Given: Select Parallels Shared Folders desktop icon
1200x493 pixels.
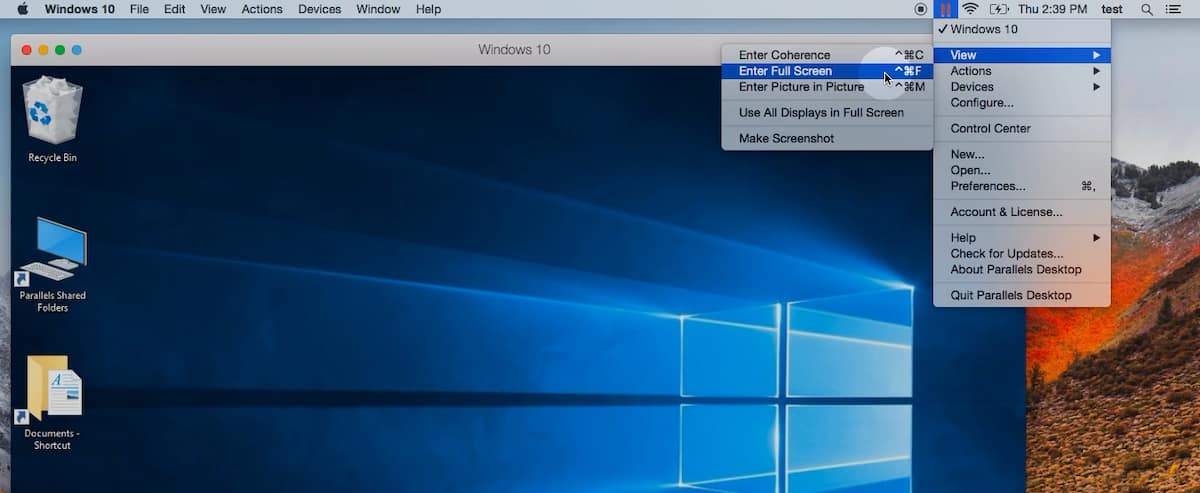Looking at the screenshot, I should (52, 265).
